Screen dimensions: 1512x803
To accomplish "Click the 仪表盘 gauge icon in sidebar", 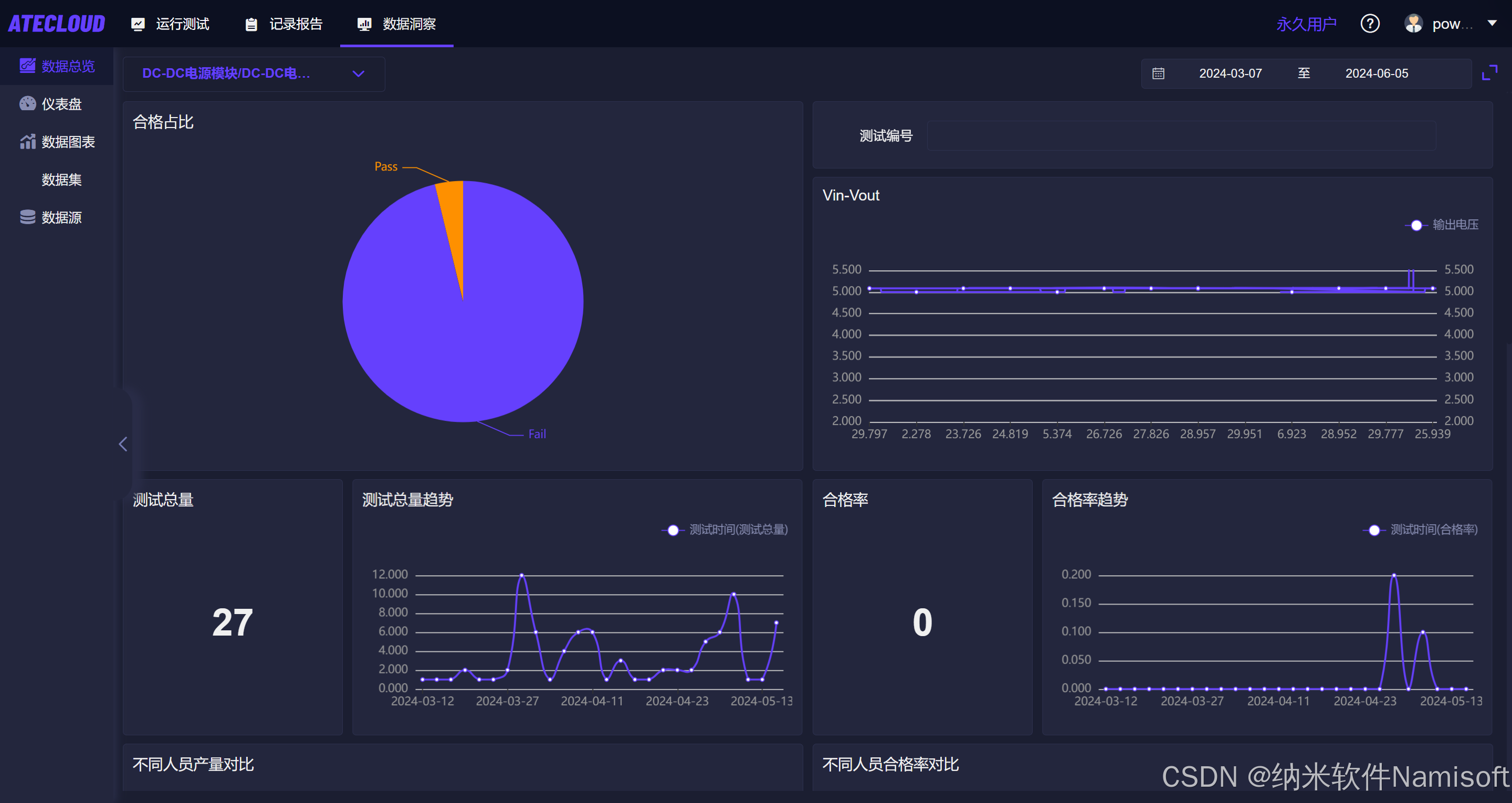I will (x=27, y=104).
